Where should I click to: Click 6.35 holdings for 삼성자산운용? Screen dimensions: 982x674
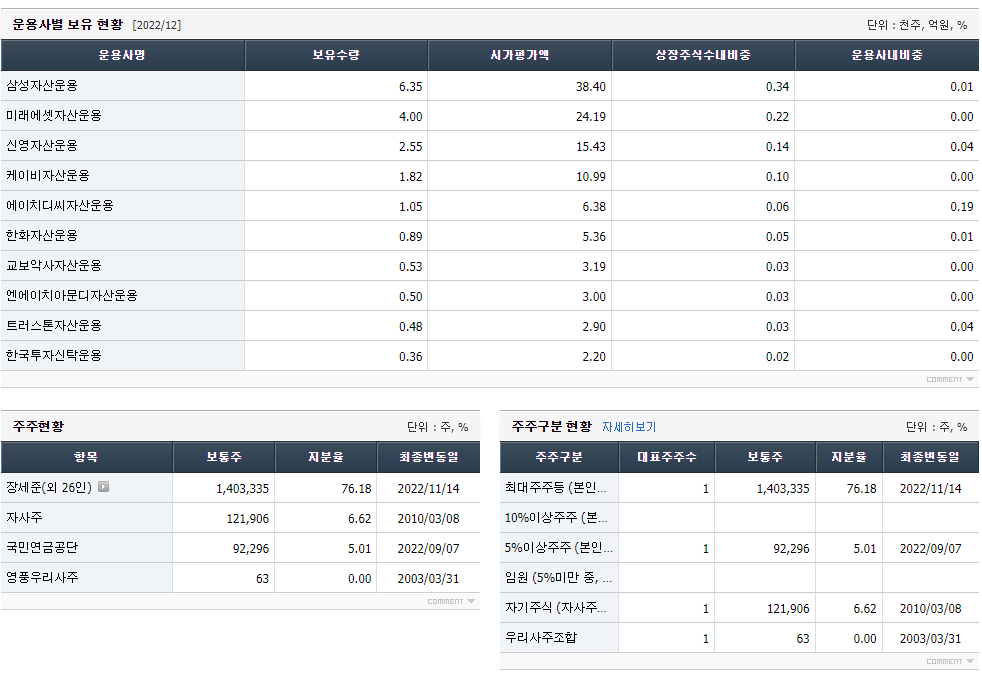coord(410,86)
